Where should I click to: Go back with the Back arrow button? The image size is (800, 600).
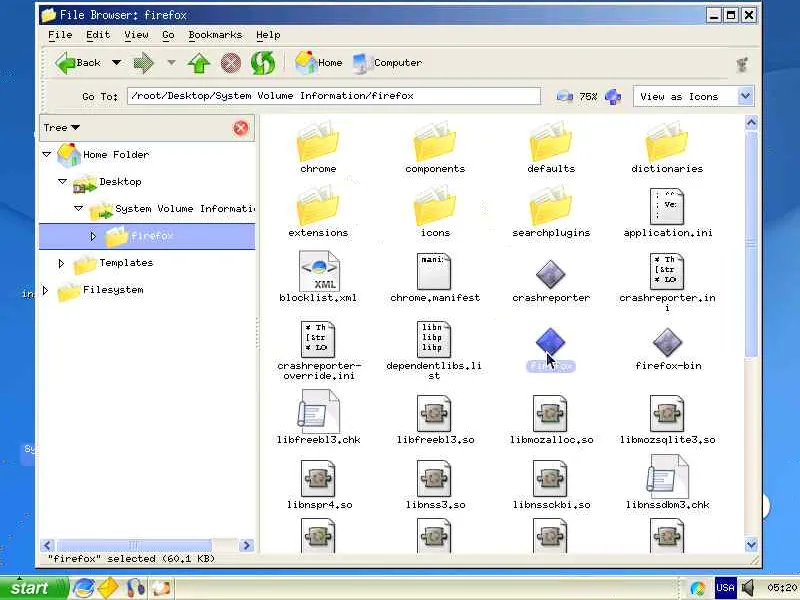78,63
